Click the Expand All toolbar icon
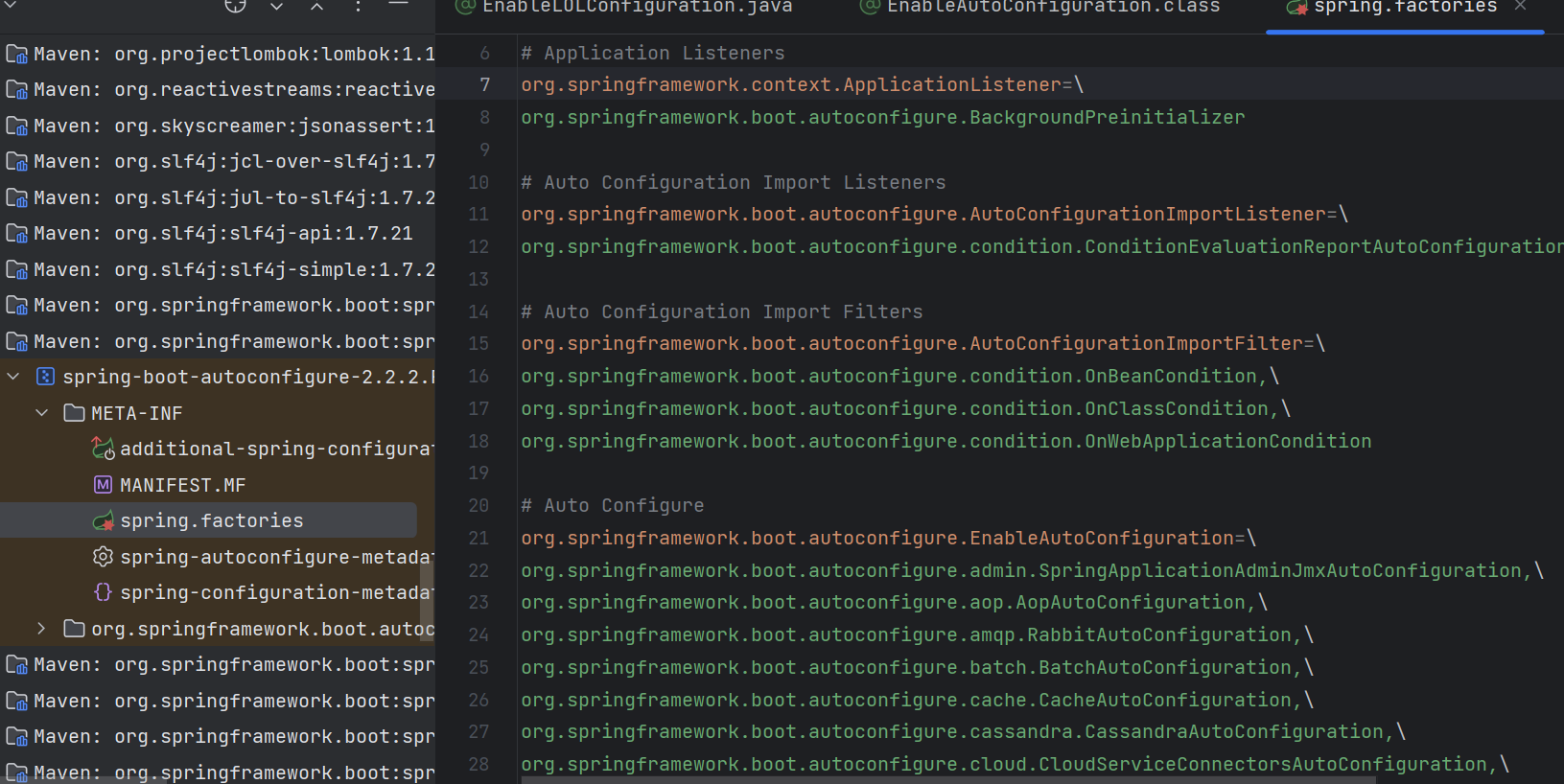The height and width of the screenshot is (784, 1564). click(276, 6)
